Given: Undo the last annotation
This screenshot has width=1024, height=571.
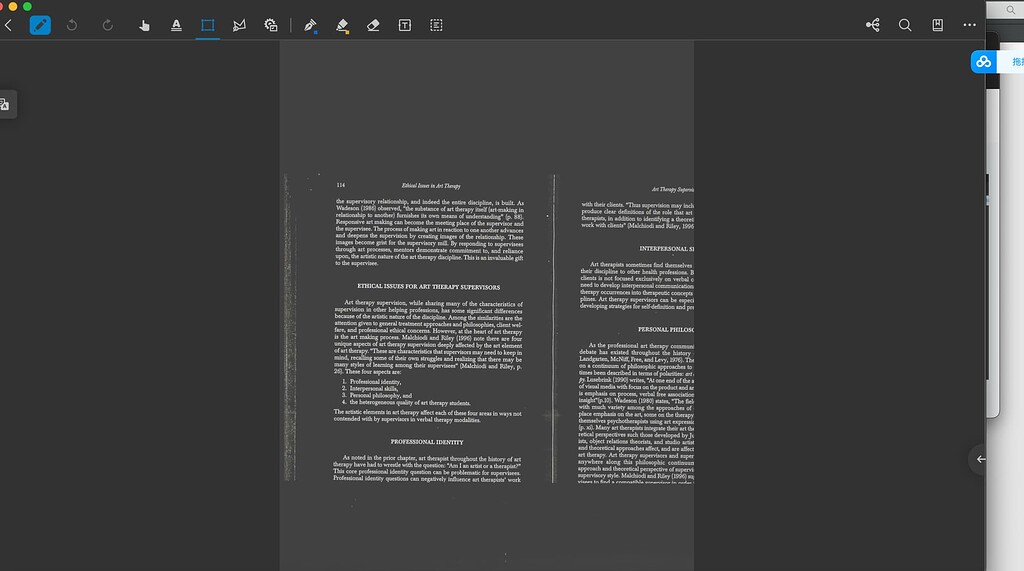Looking at the screenshot, I should 72,25.
